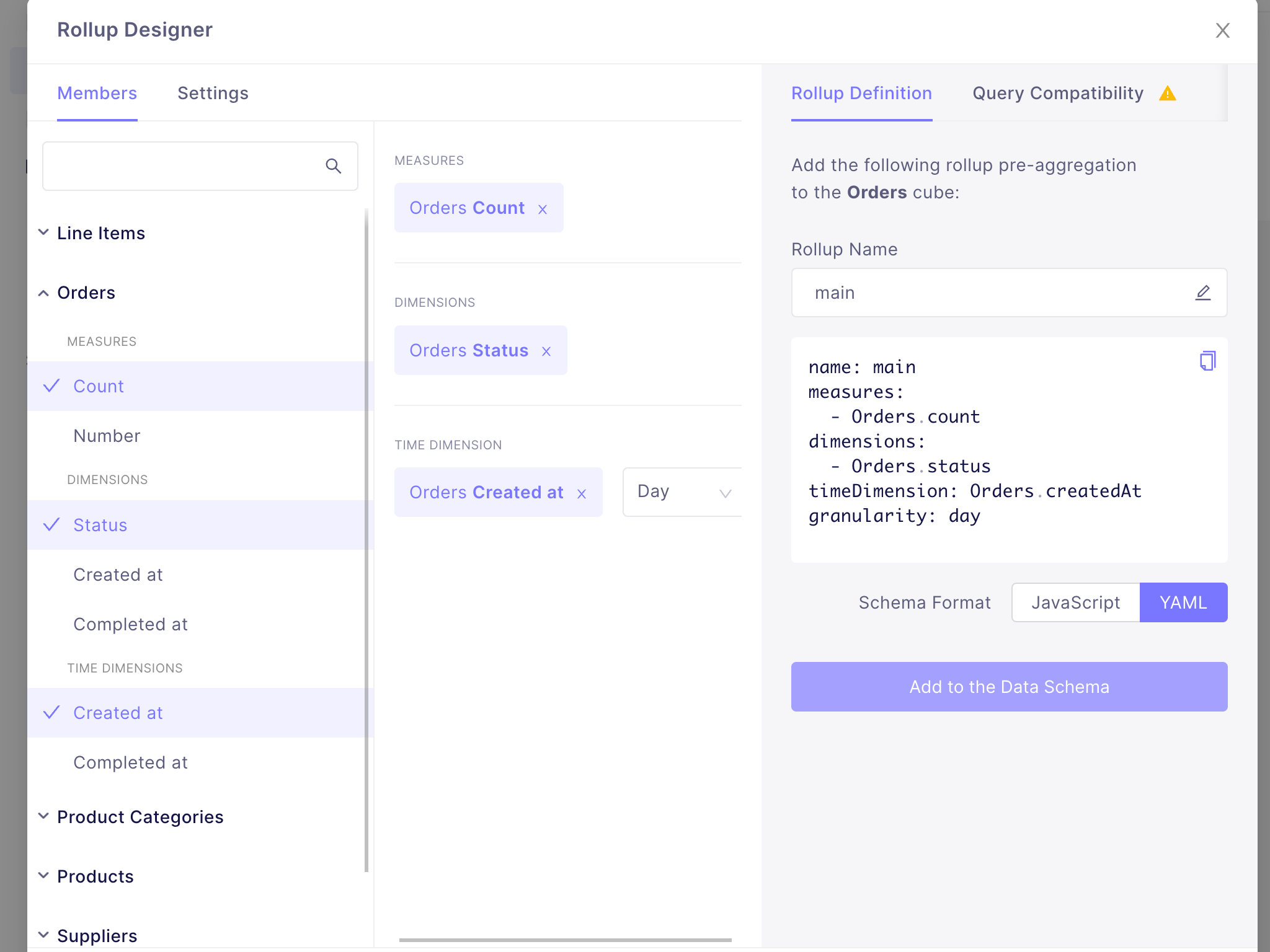
Task: Remove the Orders Count measure chip
Action: coord(543,209)
